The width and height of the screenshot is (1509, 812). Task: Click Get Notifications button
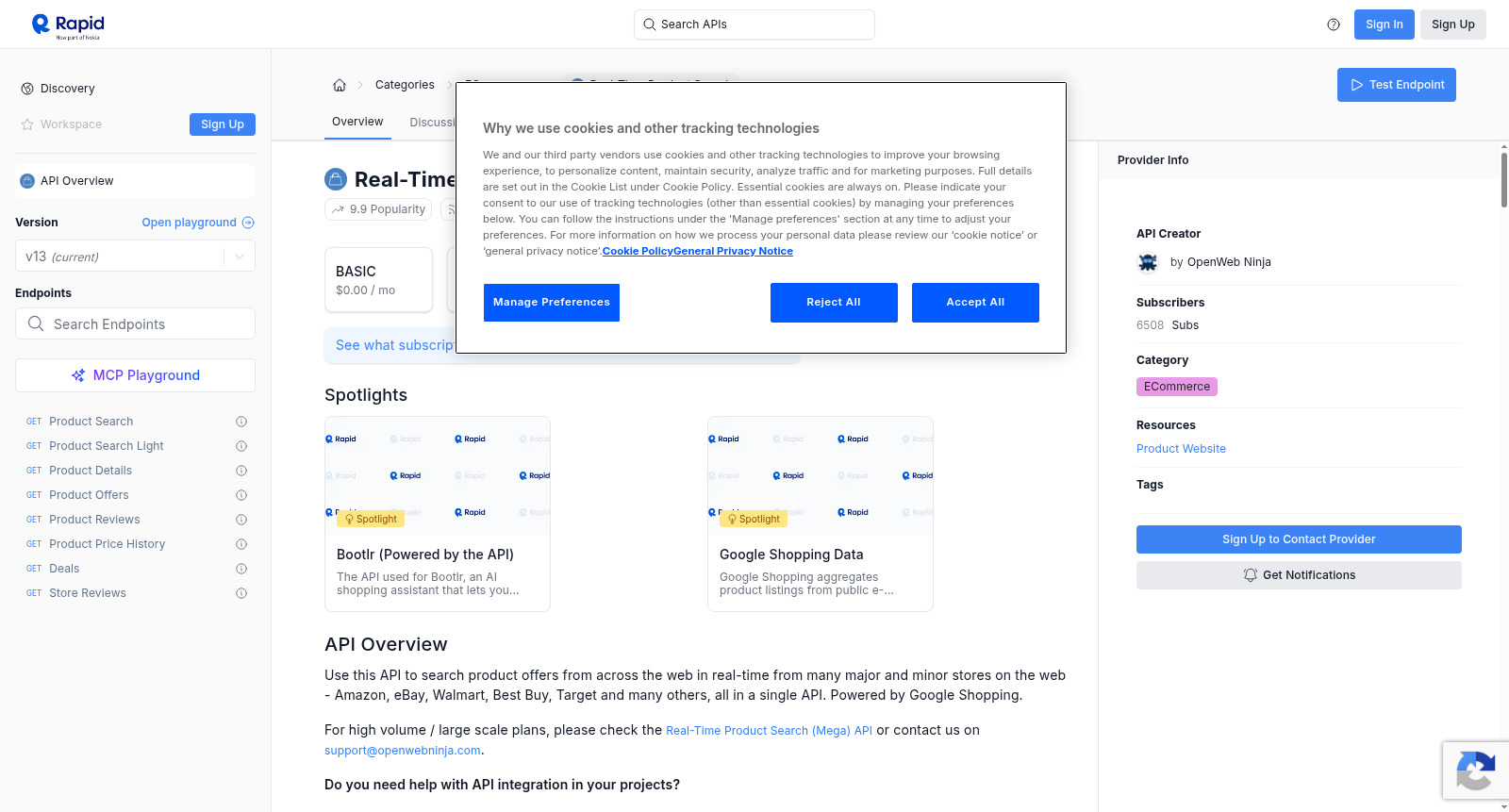(1299, 575)
